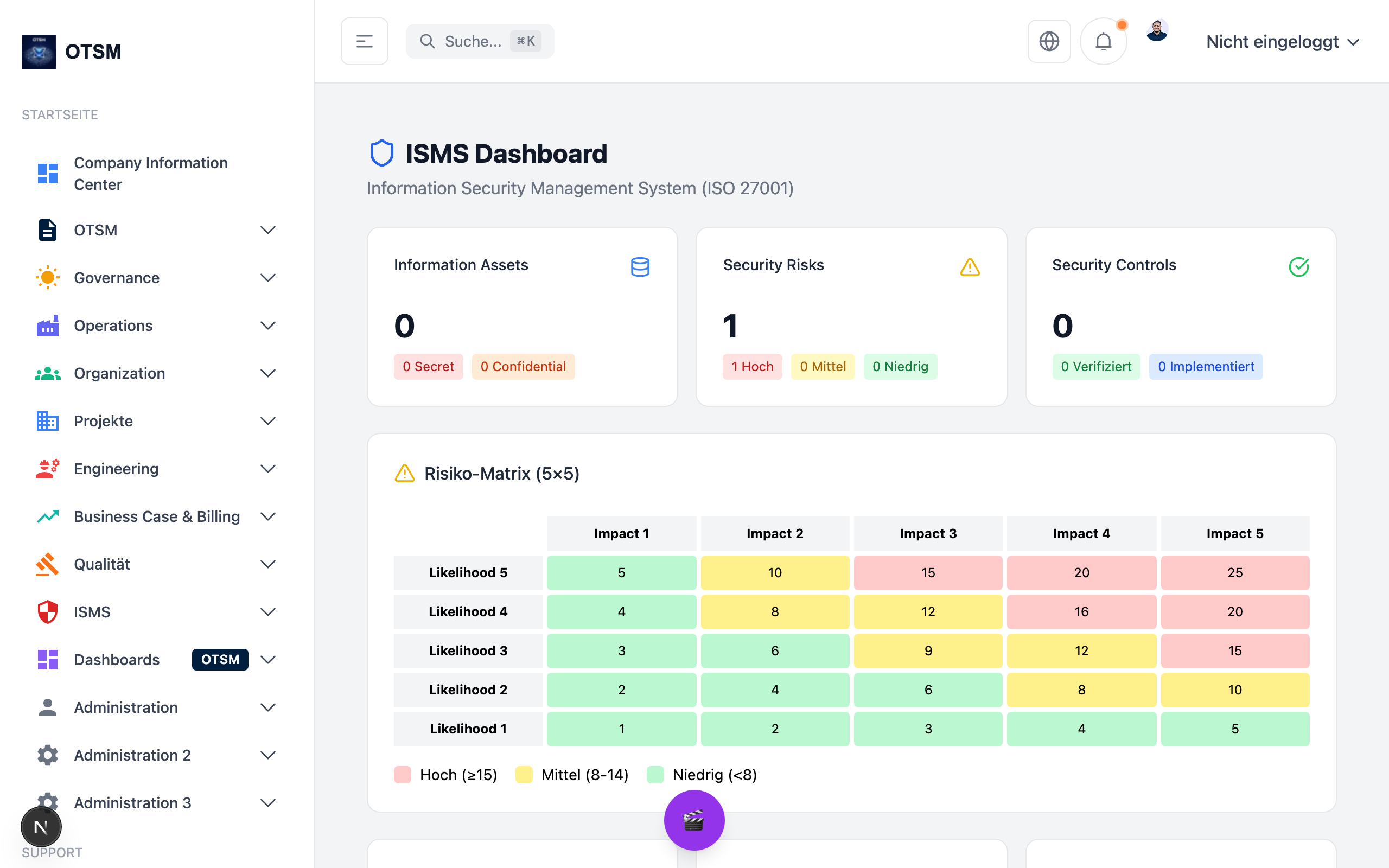The height and width of the screenshot is (868, 1389).
Task: Click the purple clapperboard floating button
Action: pyautogui.click(x=694, y=820)
